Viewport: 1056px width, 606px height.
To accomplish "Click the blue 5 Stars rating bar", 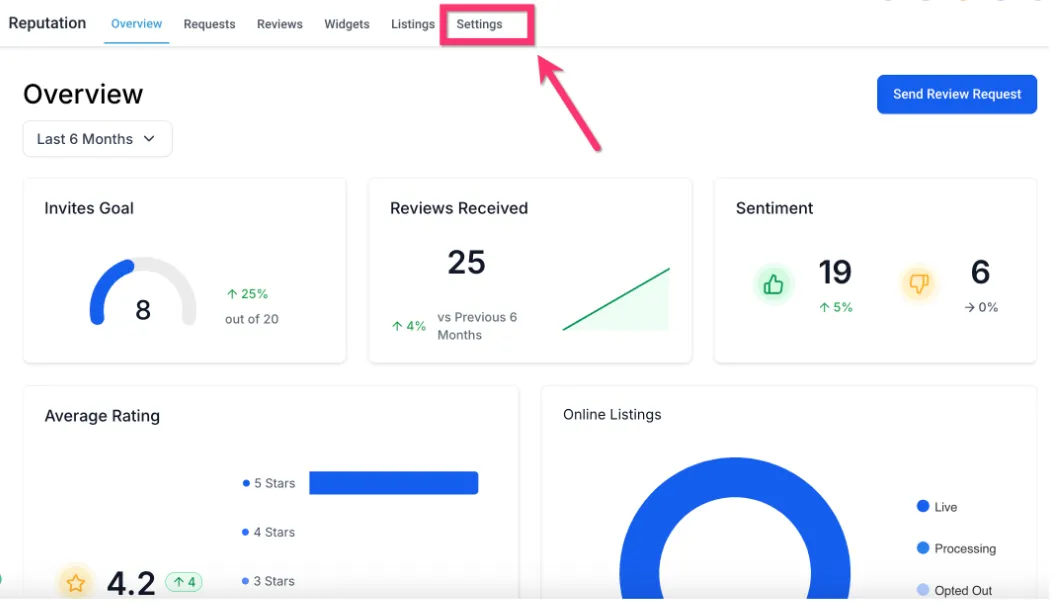I will point(394,483).
